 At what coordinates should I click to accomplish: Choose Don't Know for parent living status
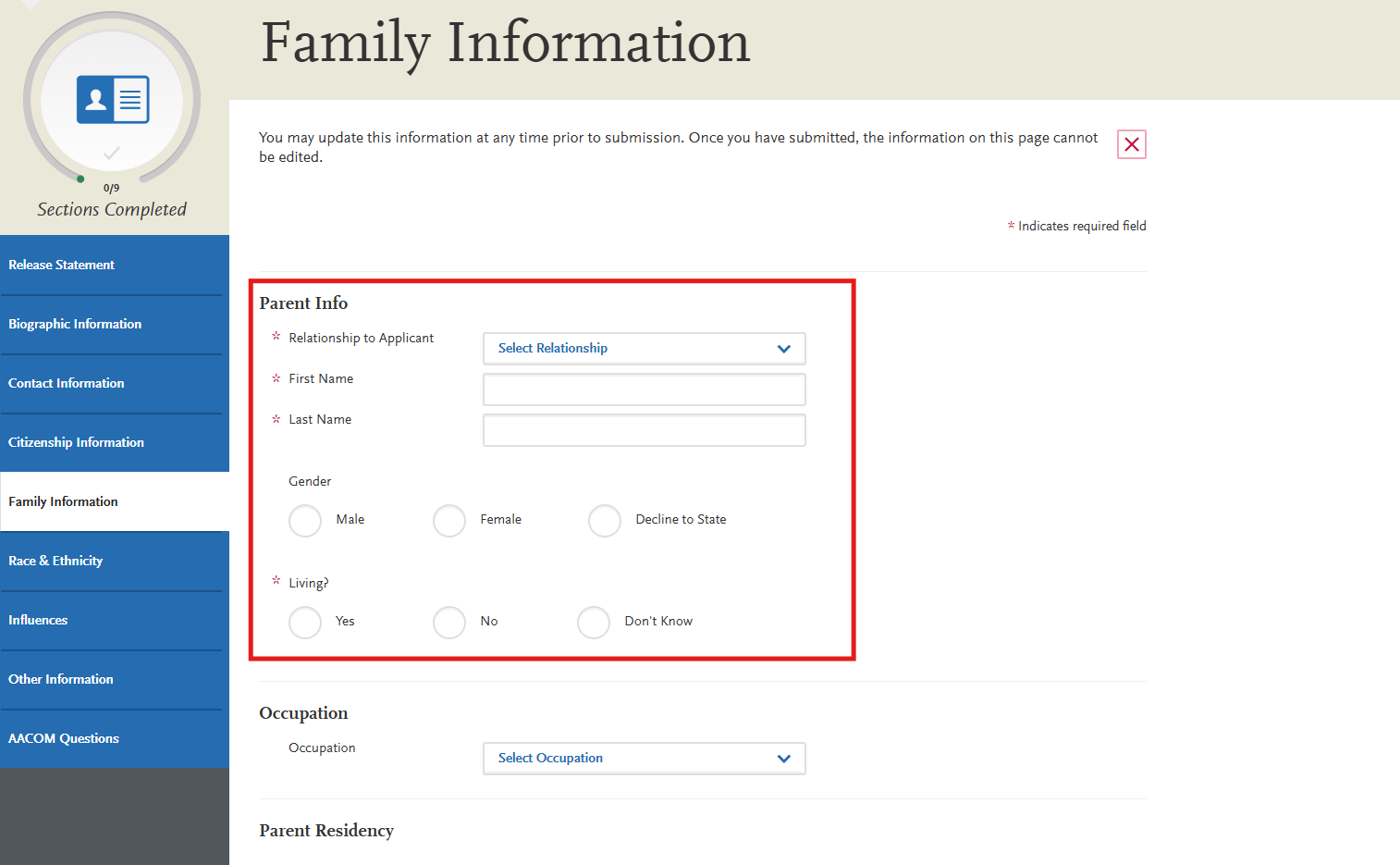(594, 623)
